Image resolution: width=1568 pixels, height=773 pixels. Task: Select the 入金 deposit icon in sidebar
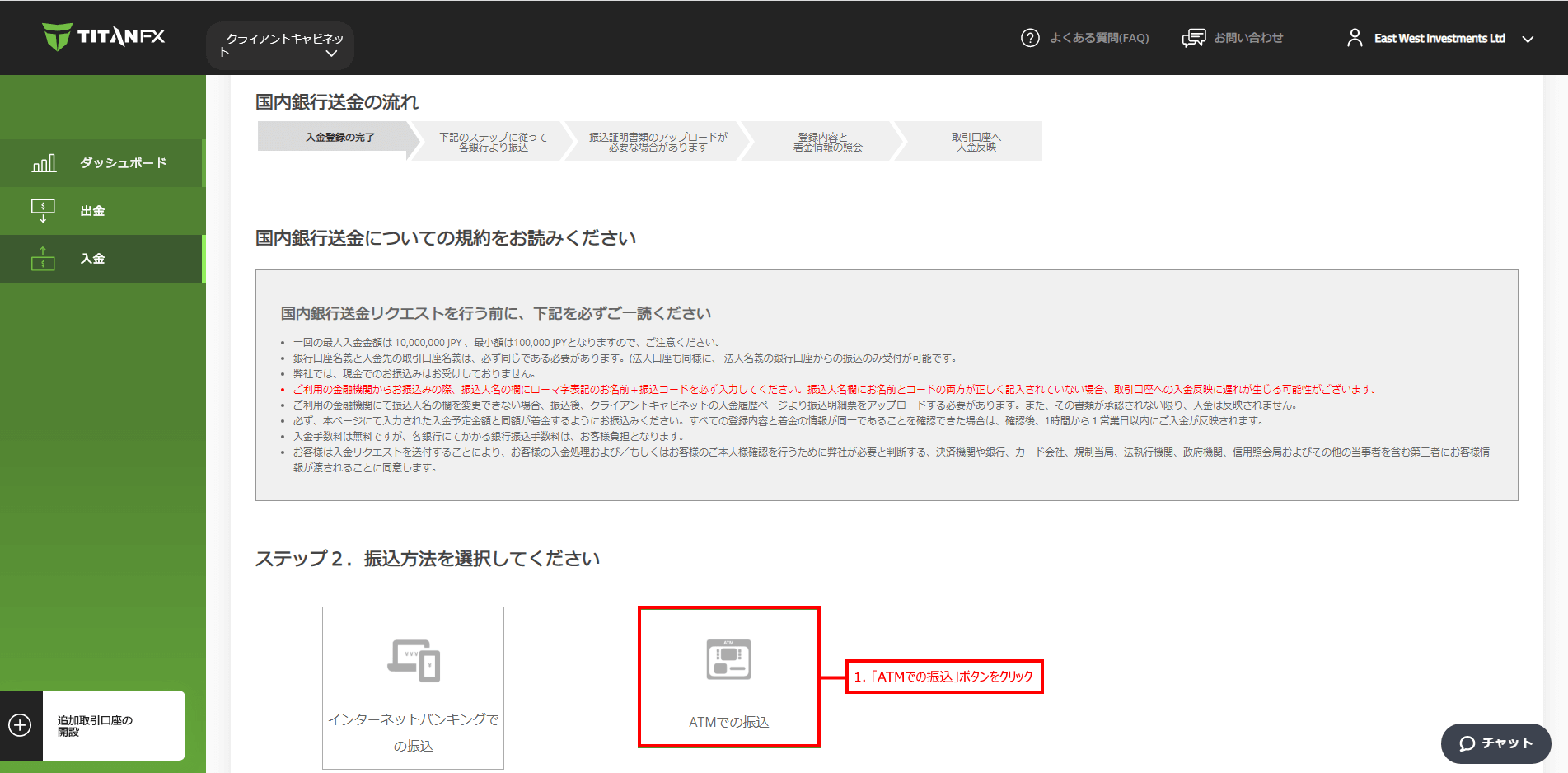(43, 258)
